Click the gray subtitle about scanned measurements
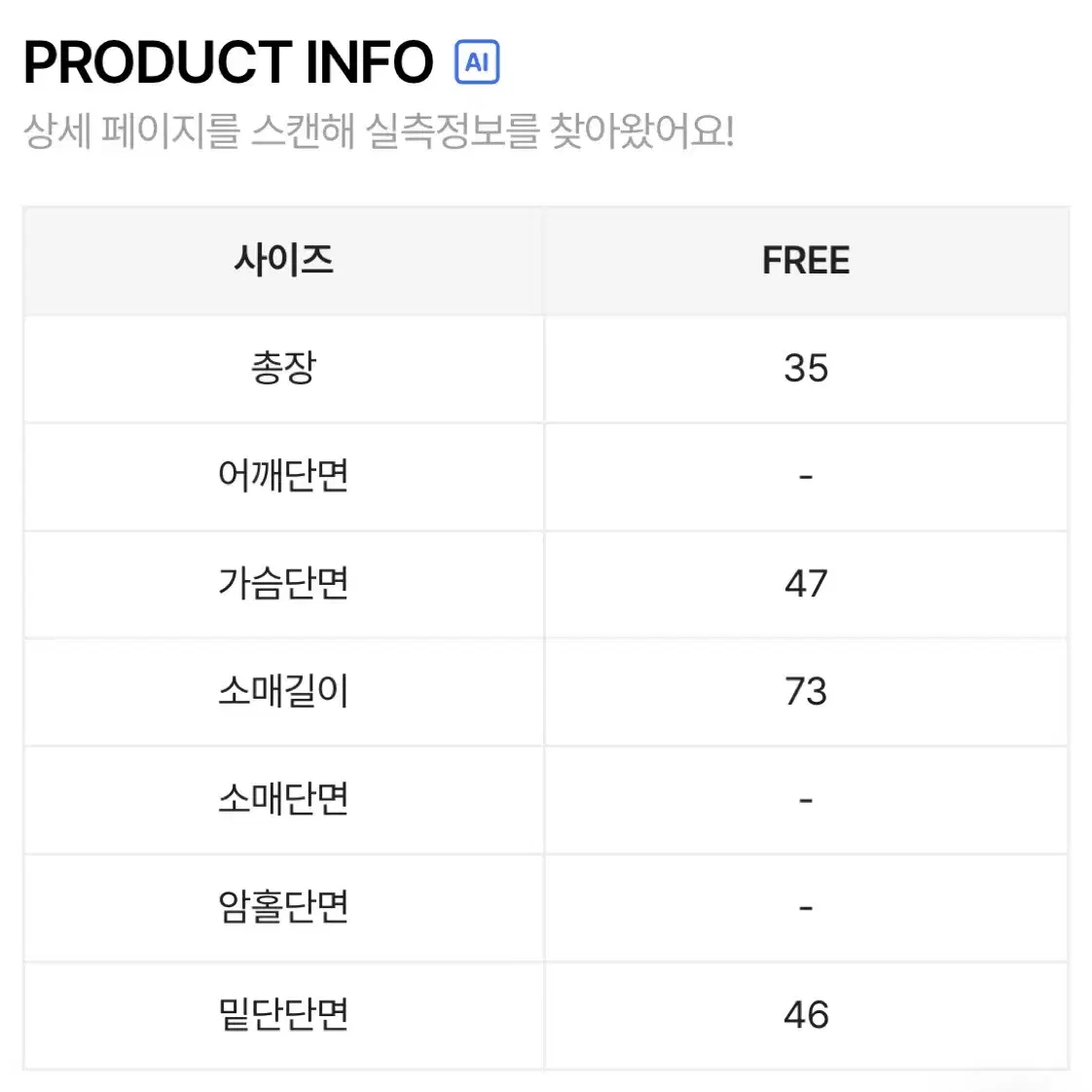The height and width of the screenshot is (1092, 1092). (x=379, y=131)
